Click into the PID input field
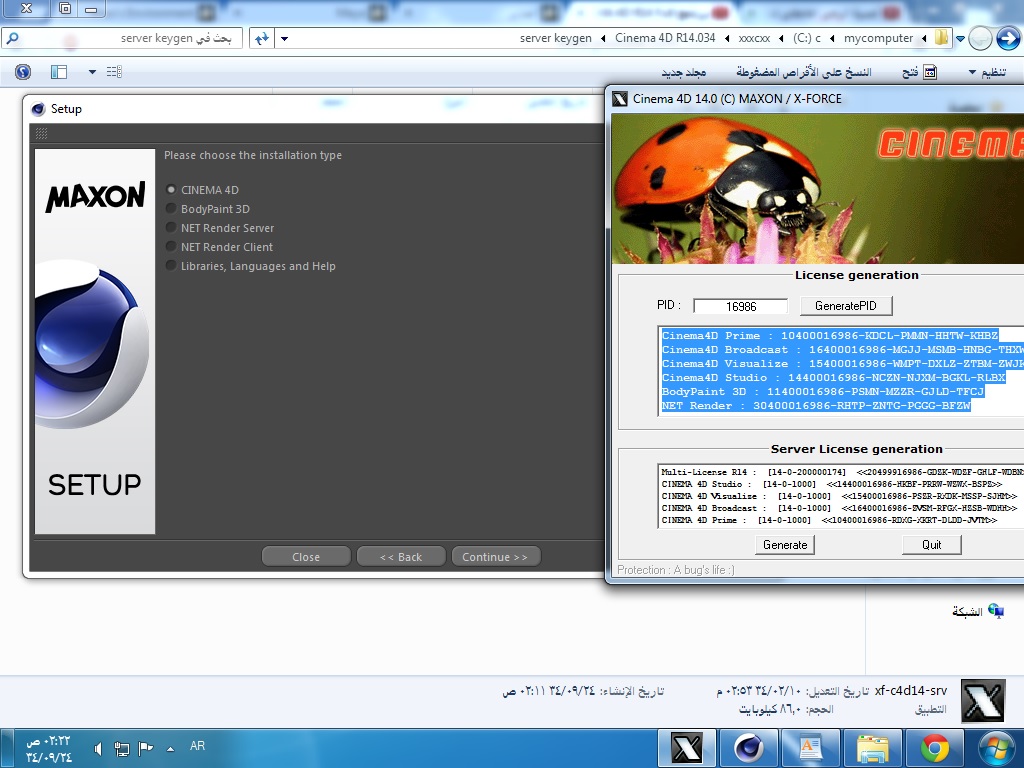1024x768 pixels. point(741,306)
